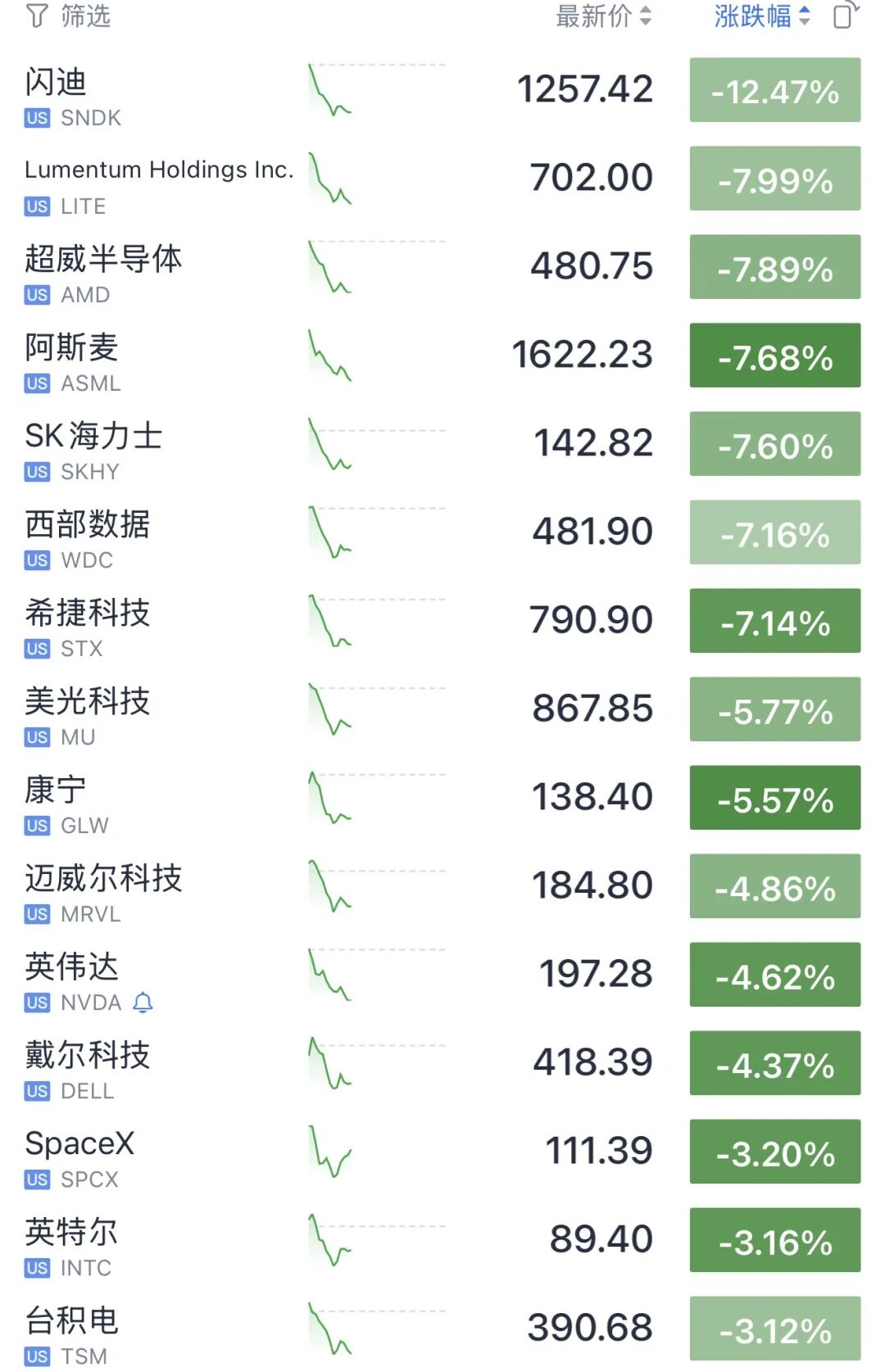Toggle NVDA's -4.62% change badge
Viewport: 885px width, 1372px height.
pos(775,975)
